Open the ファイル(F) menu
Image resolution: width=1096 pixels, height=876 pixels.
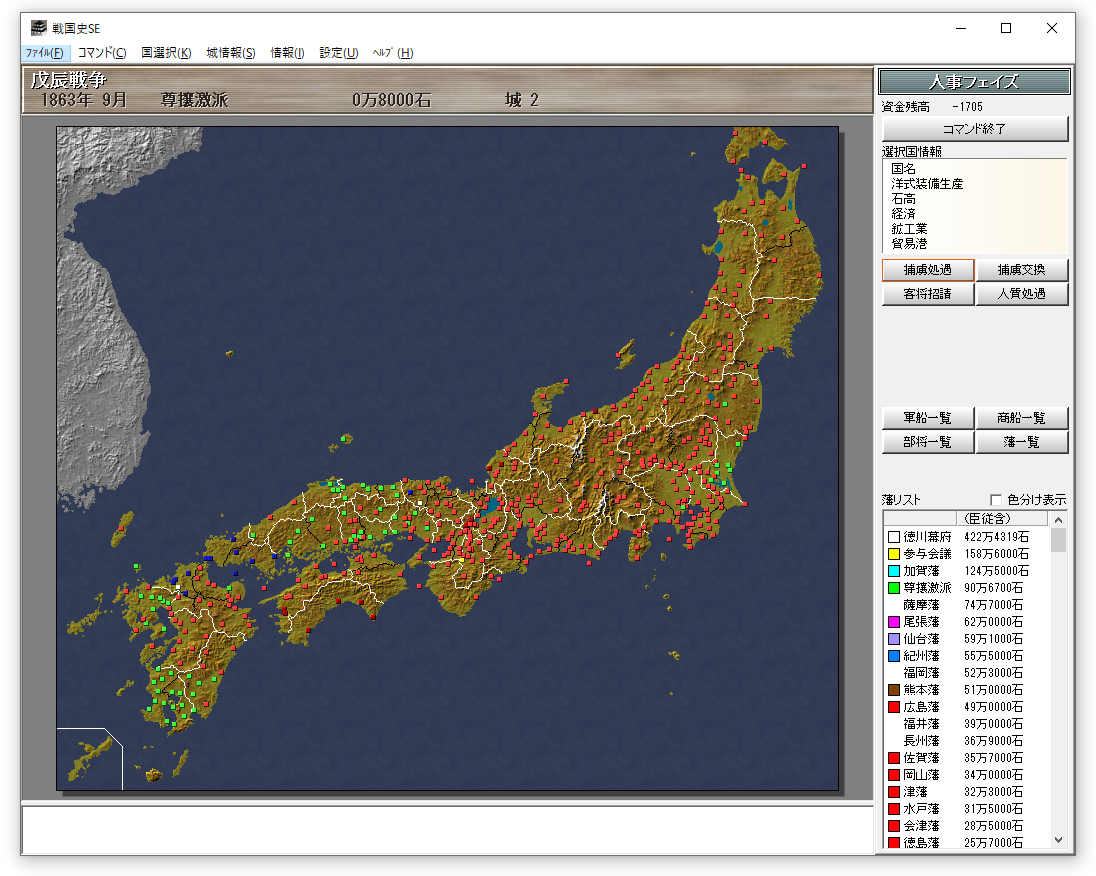[45, 53]
